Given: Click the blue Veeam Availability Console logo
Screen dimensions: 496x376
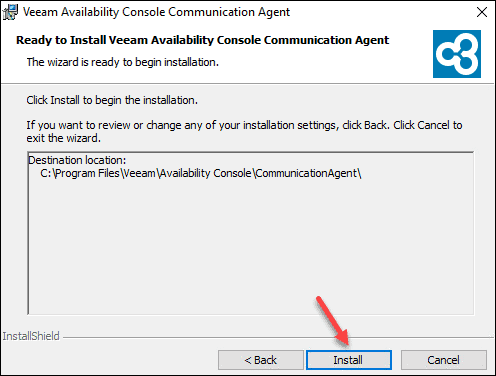Looking at the screenshot, I should tap(457, 54).
